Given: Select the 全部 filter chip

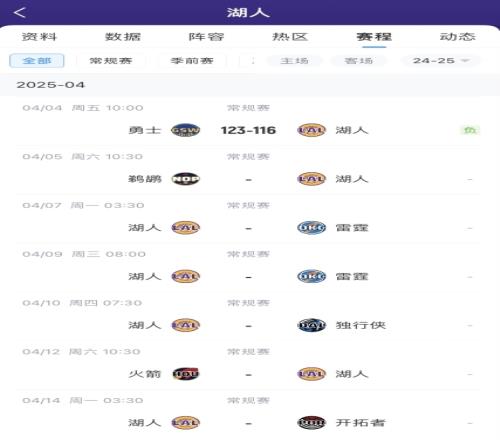Looking at the screenshot, I should pos(37,61).
